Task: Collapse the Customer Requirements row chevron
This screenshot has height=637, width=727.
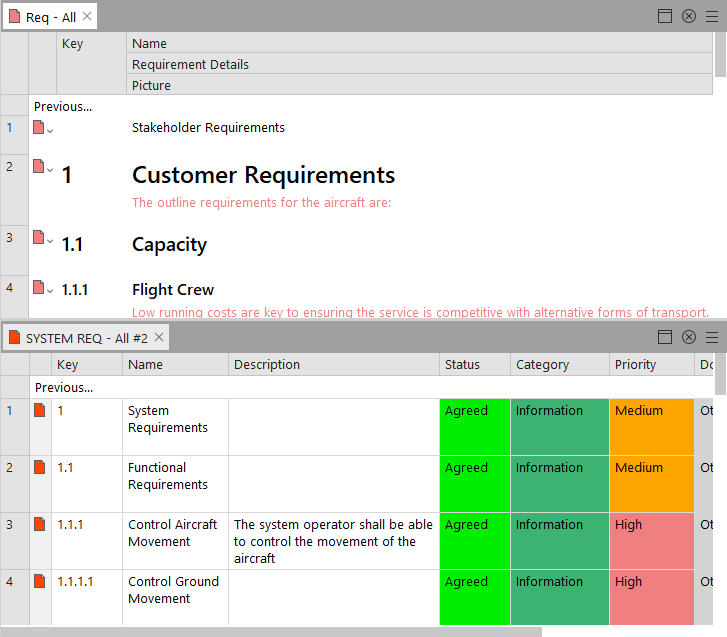Action: point(50,170)
